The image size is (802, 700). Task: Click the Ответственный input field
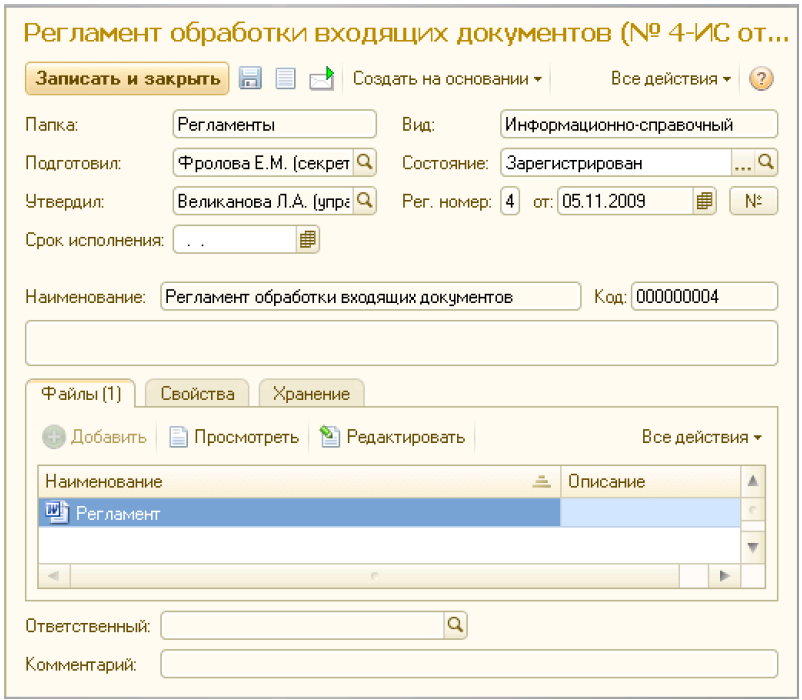[302, 625]
